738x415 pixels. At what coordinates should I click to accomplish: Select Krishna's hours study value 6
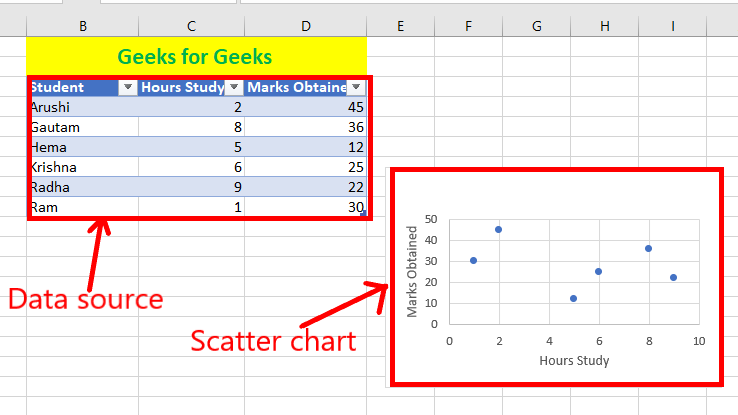point(192,167)
